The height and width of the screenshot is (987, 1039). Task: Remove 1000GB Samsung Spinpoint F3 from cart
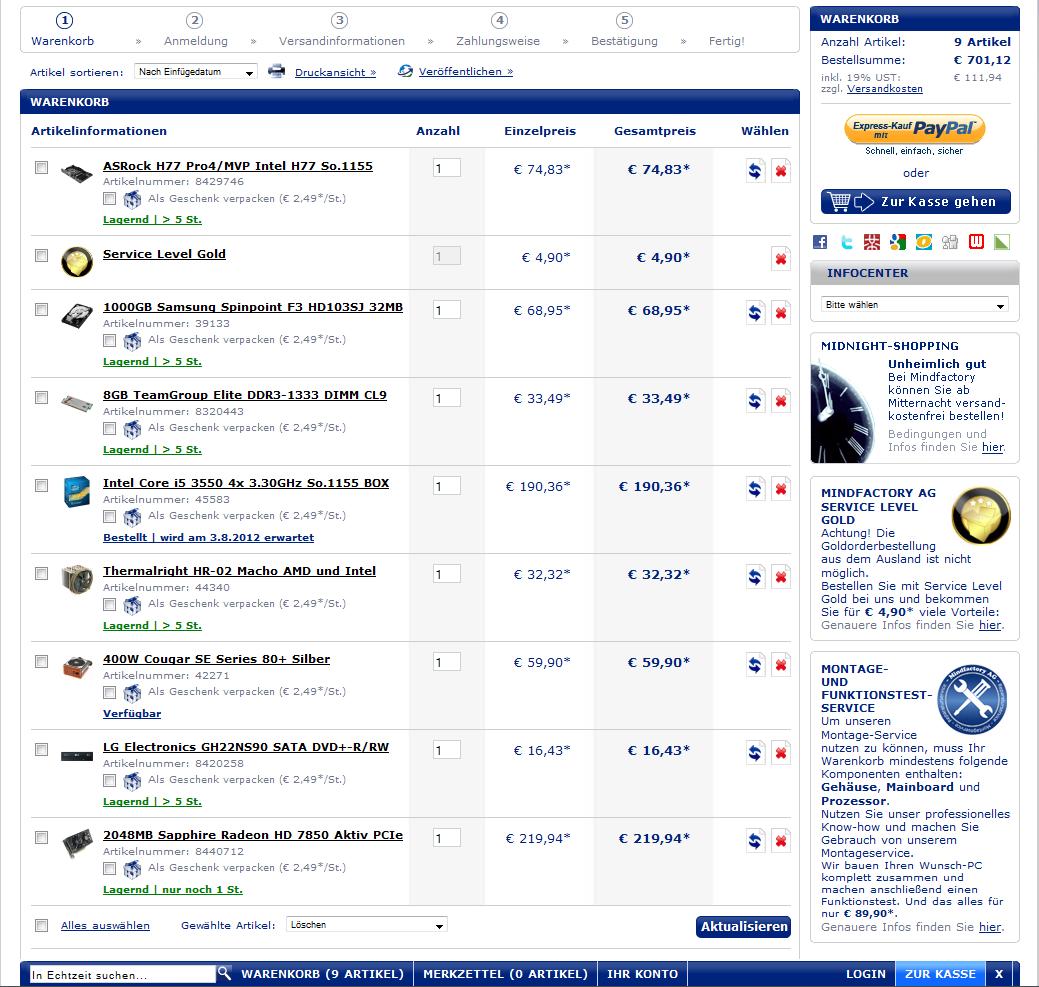click(781, 312)
